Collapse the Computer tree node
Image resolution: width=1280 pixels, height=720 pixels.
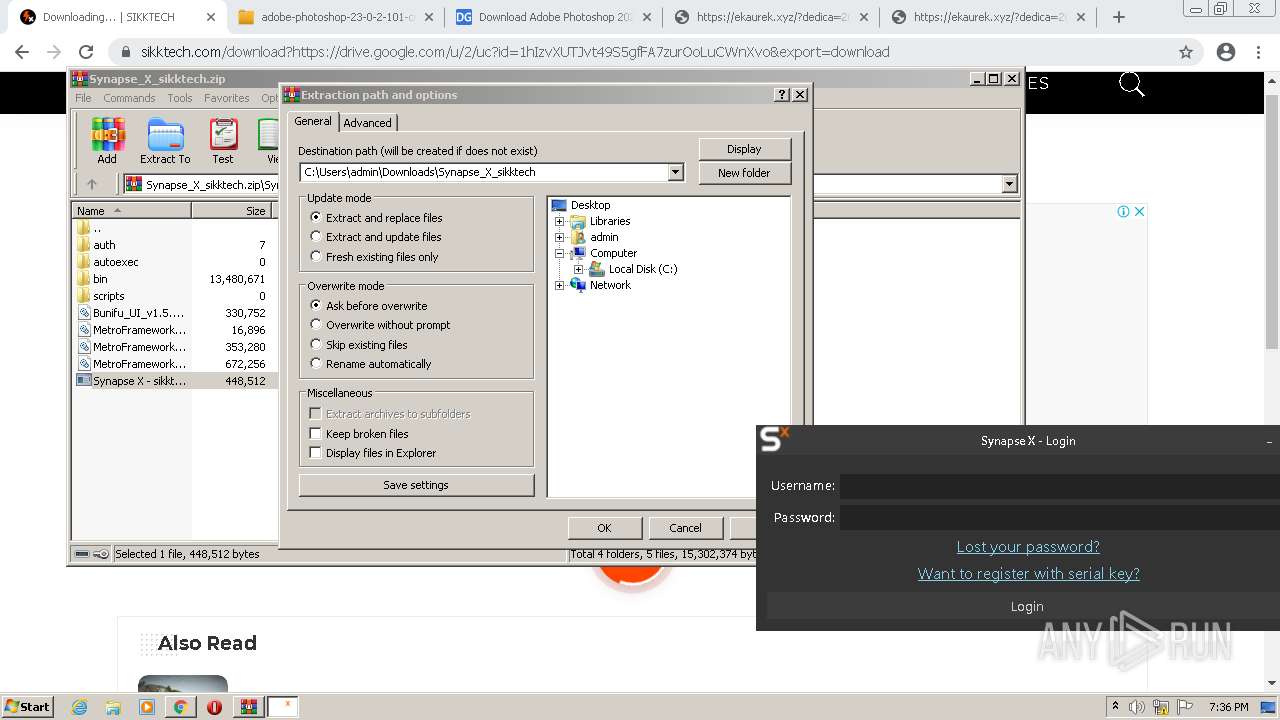coord(560,253)
